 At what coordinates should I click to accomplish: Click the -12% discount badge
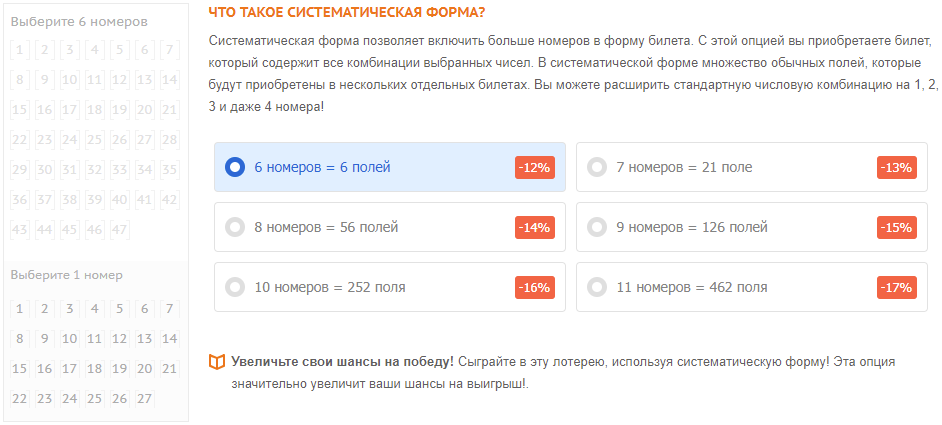[x=535, y=168]
